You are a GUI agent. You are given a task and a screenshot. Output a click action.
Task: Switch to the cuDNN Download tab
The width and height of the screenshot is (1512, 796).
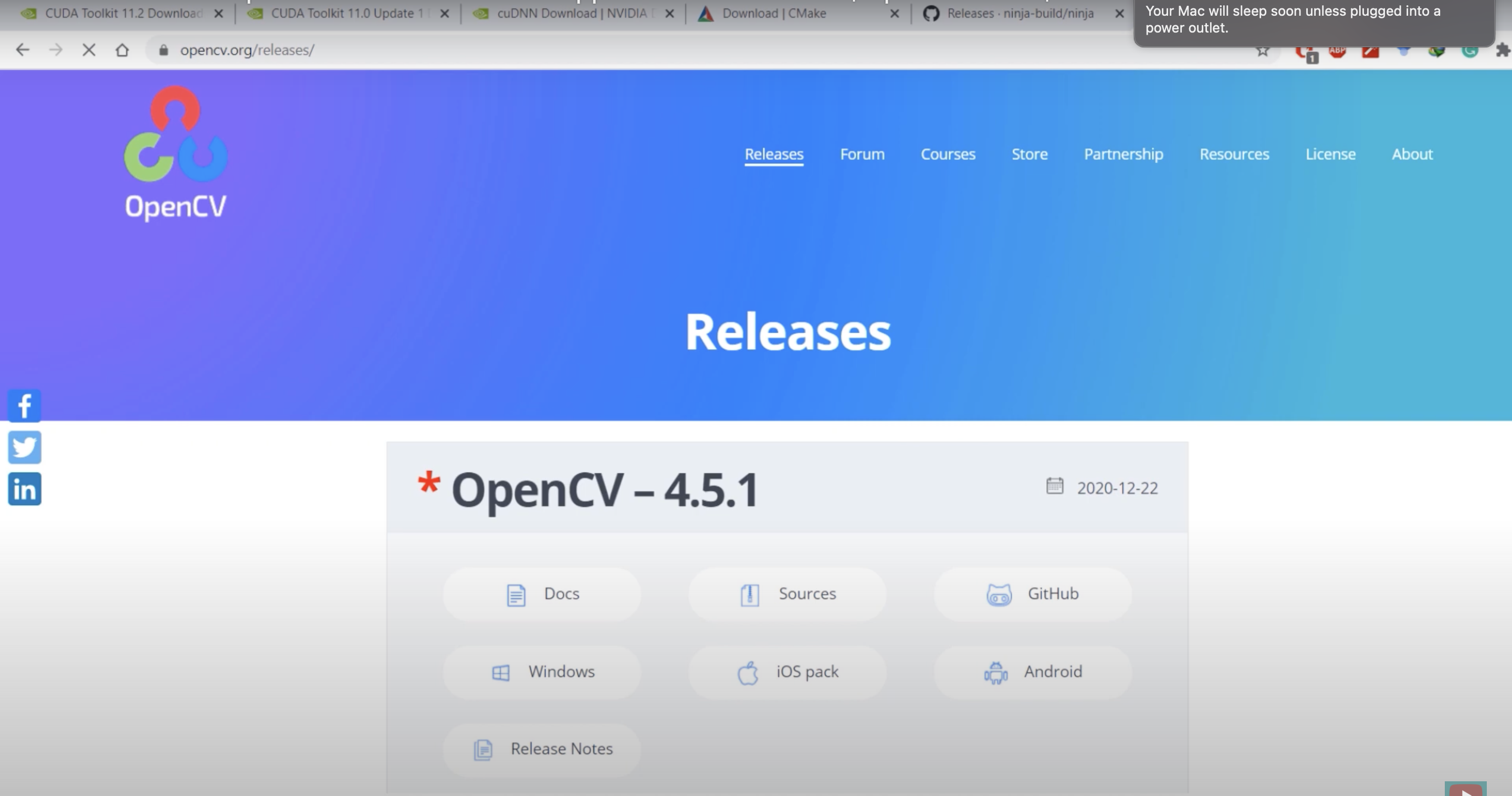tap(563, 13)
